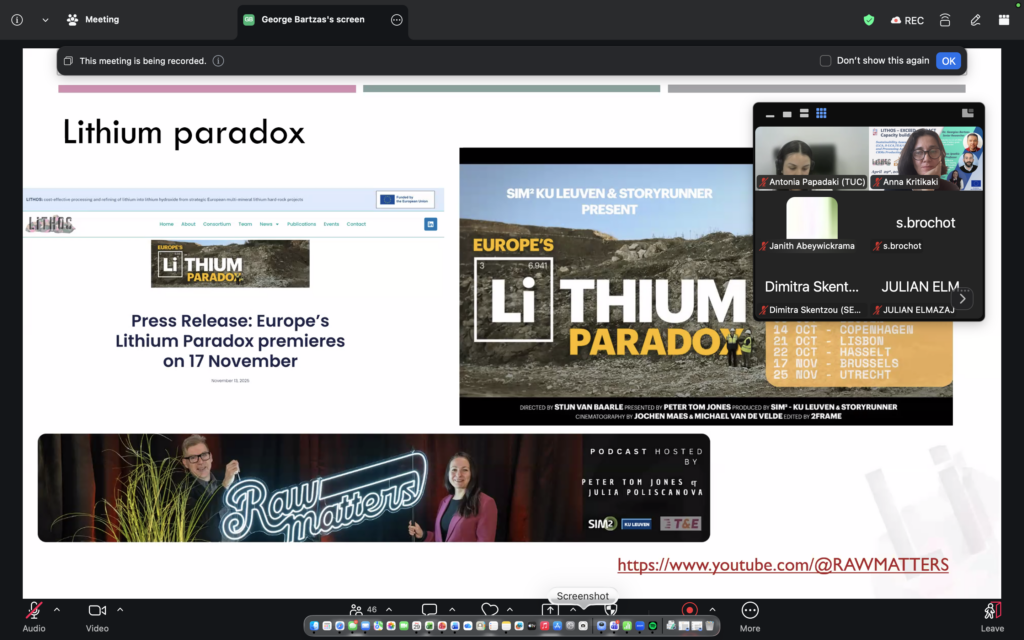Select Antonia Papadaki (TUC) video tile
1024x640 pixels.
pos(812,158)
